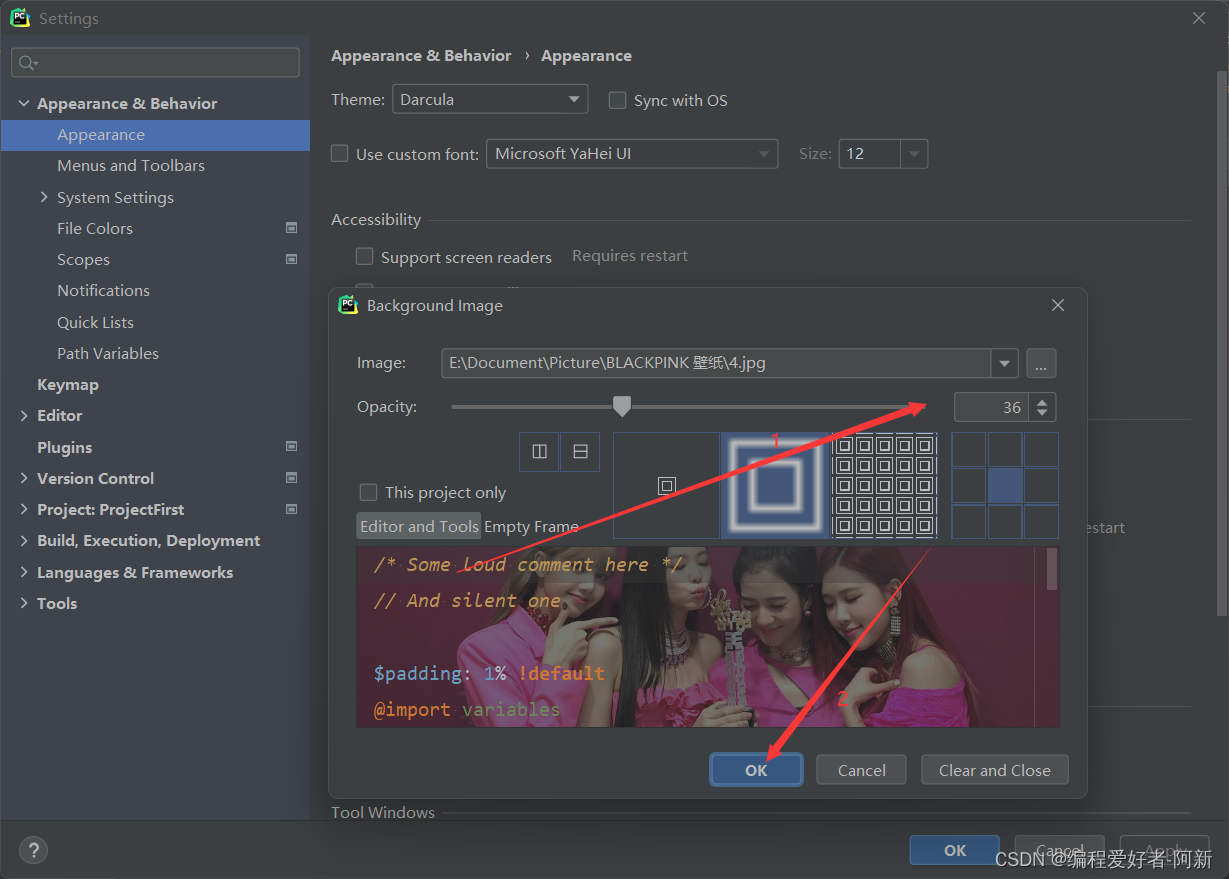The image size is (1229, 879).
Task: Enable This project only checkbox
Action: tap(369, 492)
